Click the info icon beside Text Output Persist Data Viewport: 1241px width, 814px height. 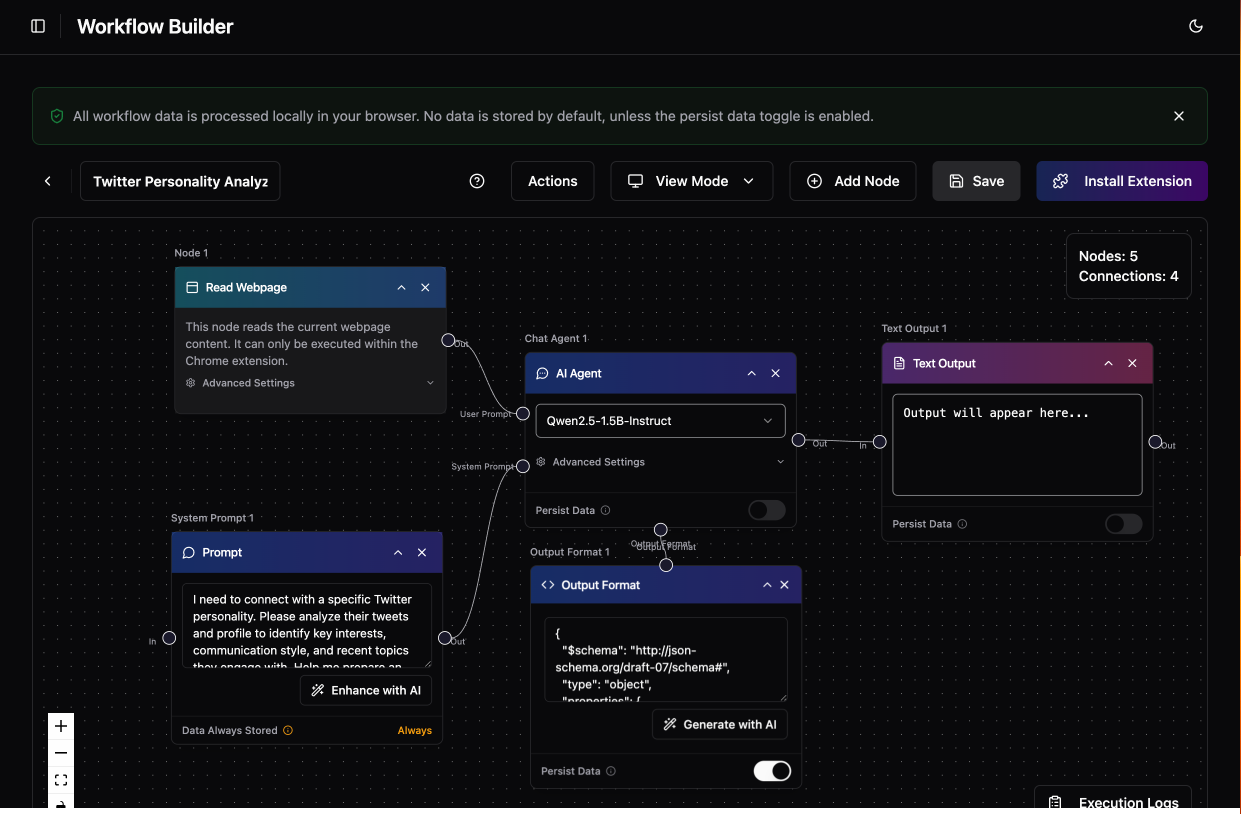point(962,524)
